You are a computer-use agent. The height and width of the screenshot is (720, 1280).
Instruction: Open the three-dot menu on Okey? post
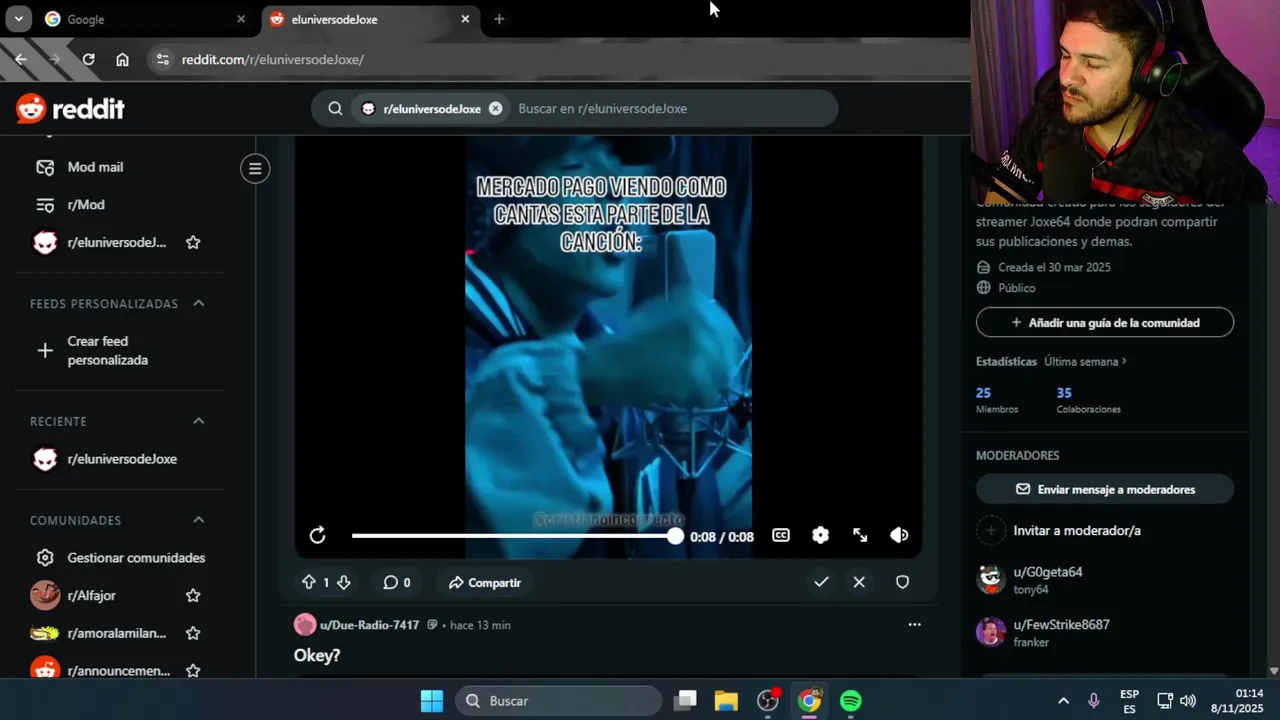tap(914, 625)
